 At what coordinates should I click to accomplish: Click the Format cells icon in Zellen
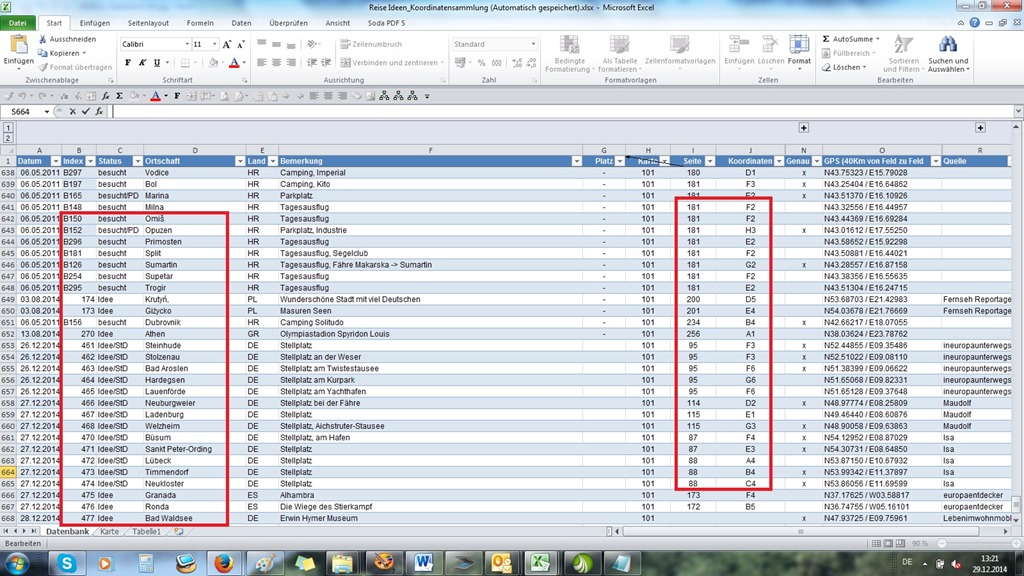coord(799,46)
